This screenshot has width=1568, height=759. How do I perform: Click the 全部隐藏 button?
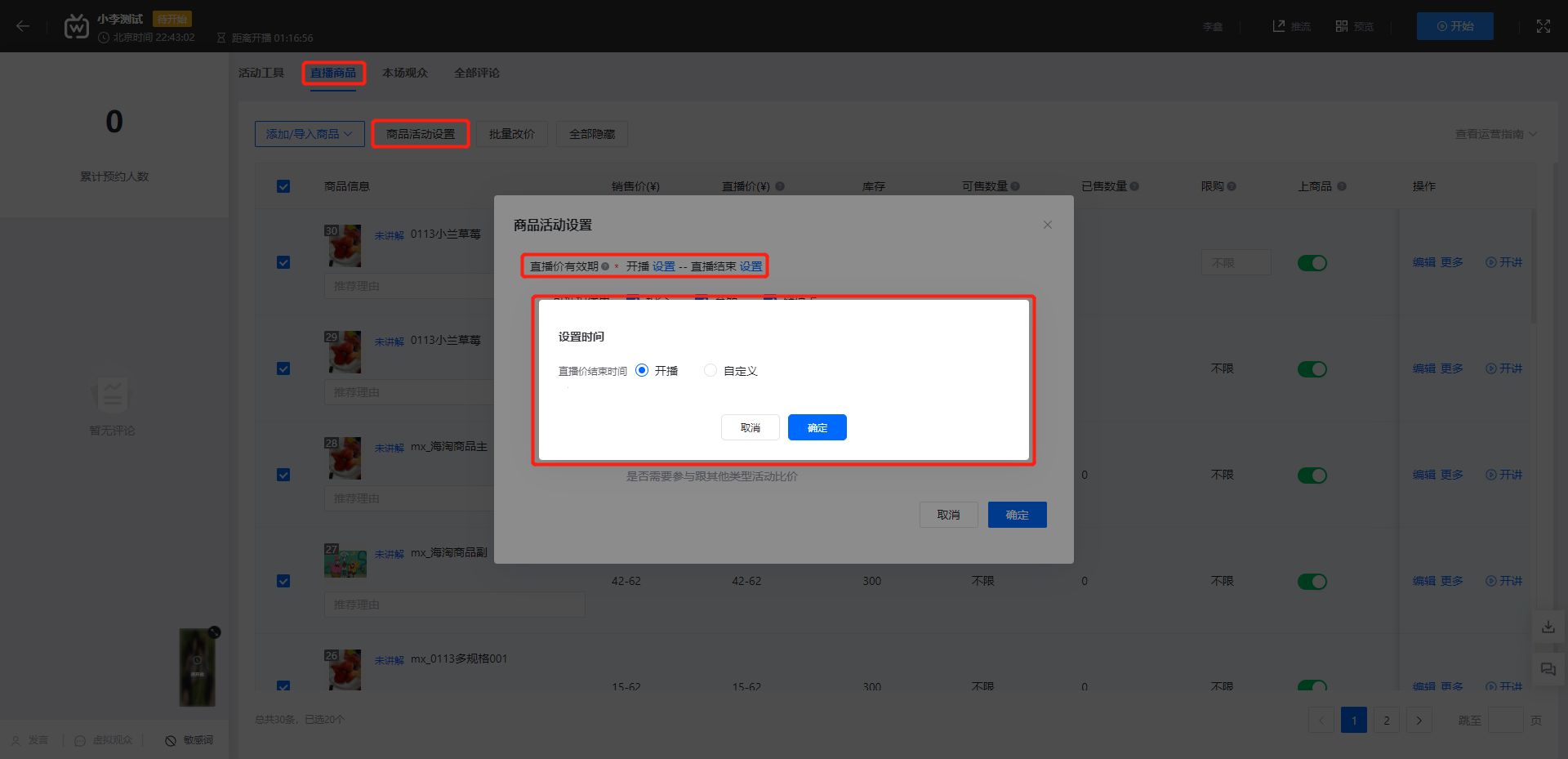pyautogui.click(x=592, y=134)
